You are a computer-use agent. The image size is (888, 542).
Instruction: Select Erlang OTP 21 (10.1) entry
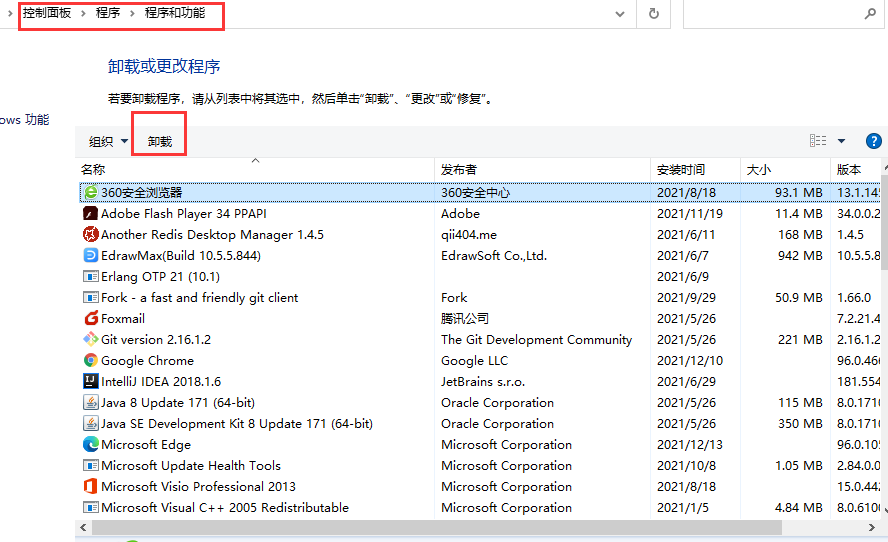[x=160, y=276]
